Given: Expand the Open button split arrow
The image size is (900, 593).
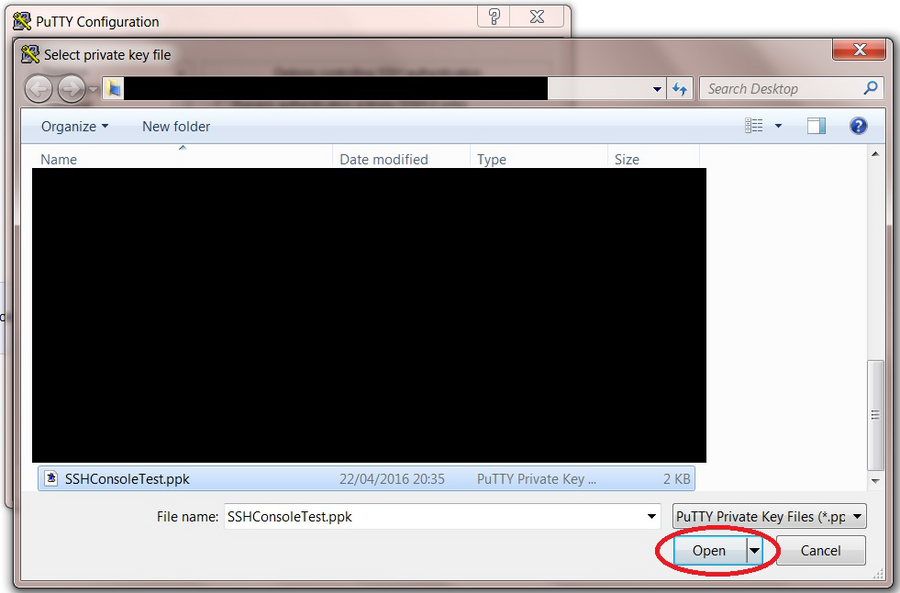Looking at the screenshot, I should pos(755,551).
